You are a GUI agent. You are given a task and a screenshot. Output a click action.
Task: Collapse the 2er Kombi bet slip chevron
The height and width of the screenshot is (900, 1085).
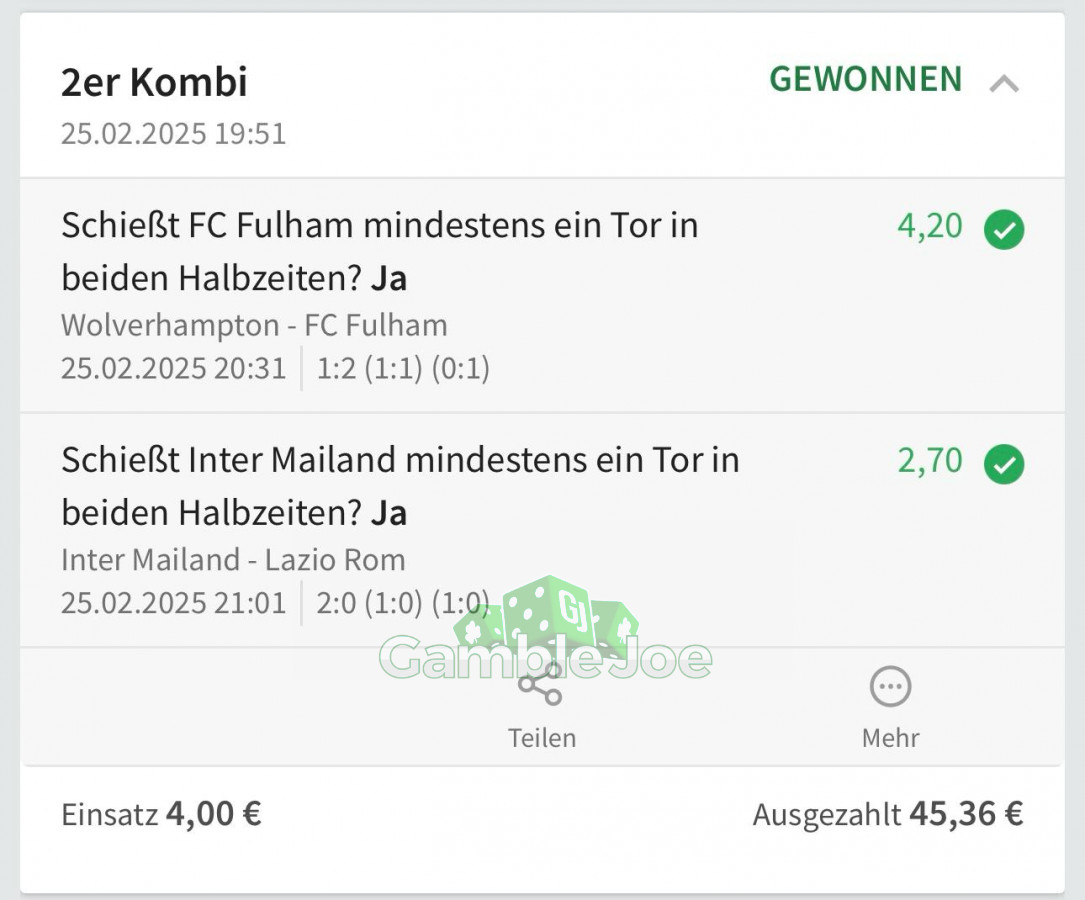tap(1003, 84)
